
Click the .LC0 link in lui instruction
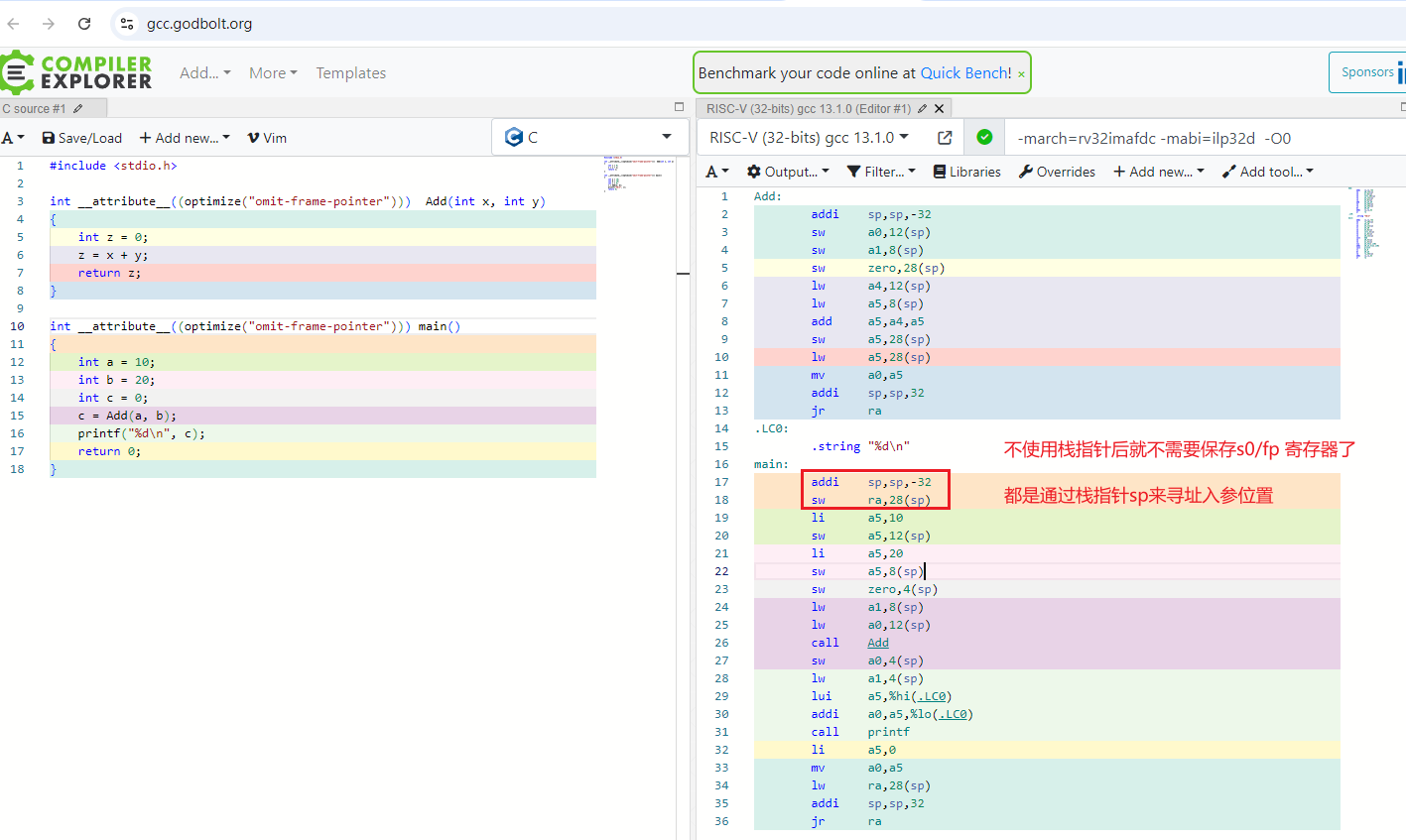coord(933,696)
